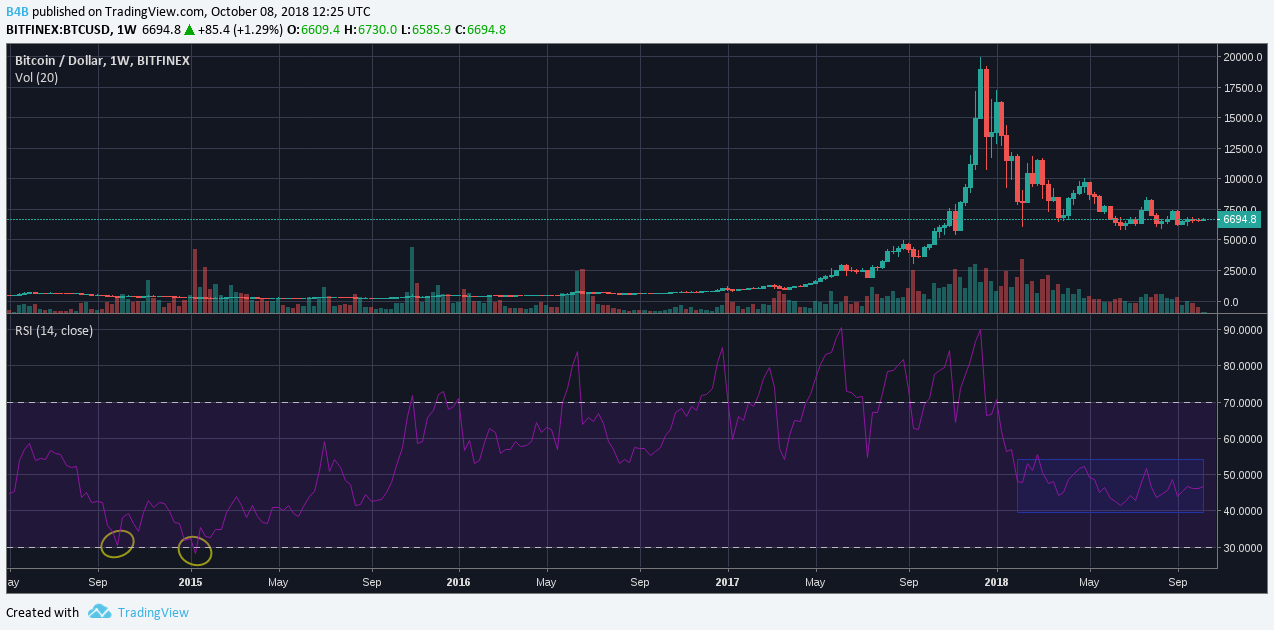Click the RSI (14, close) indicator label
The image size is (1274, 630).
(54, 330)
